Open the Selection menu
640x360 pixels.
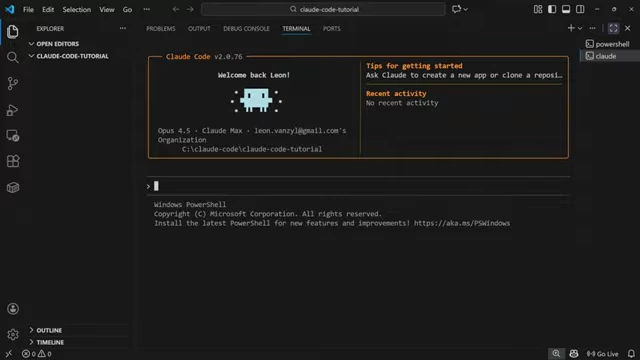coord(77,9)
